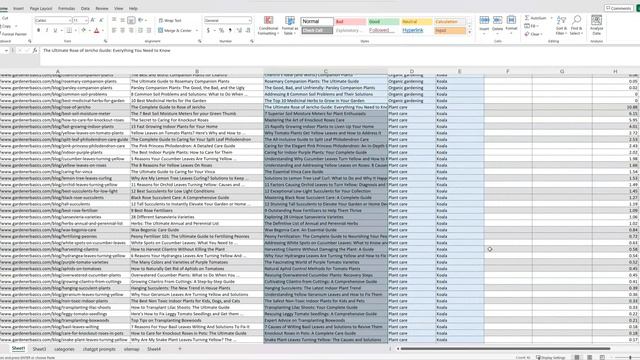The width and height of the screenshot is (640, 360).
Task: Click the Delete cells button
Action: (498, 24)
